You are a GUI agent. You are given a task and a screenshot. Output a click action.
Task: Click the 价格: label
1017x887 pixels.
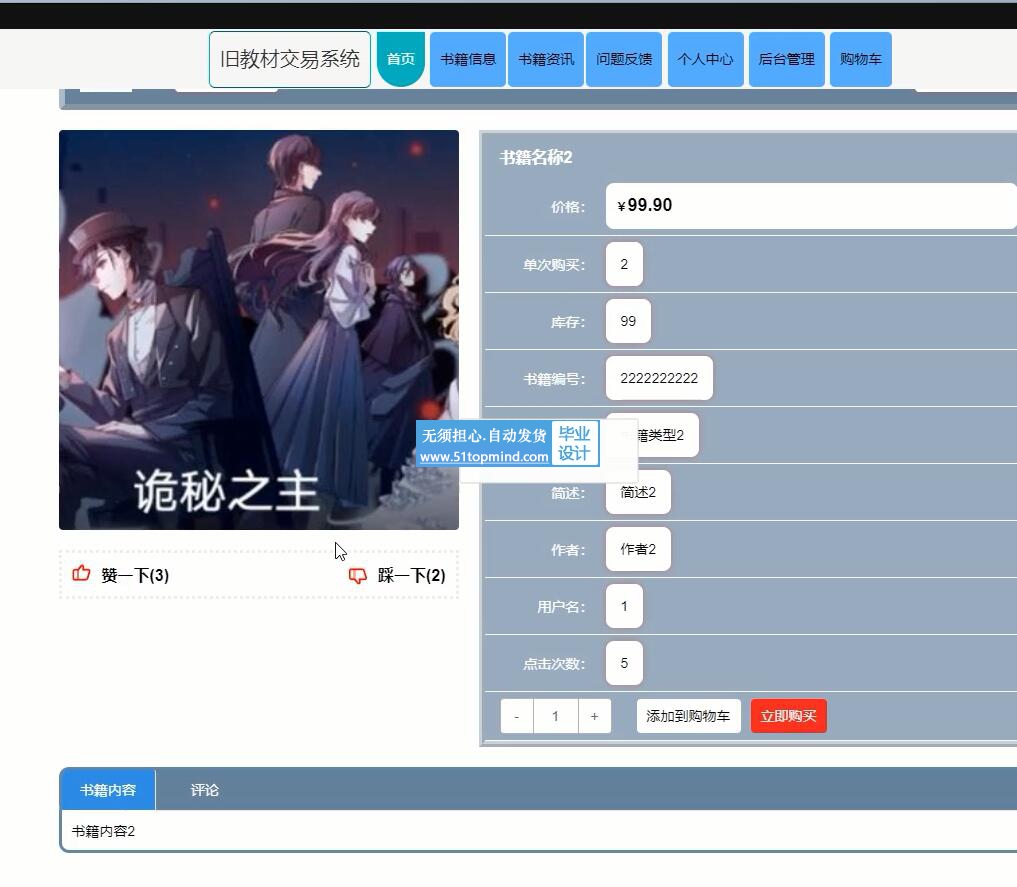pyautogui.click(x=568, y=207)
